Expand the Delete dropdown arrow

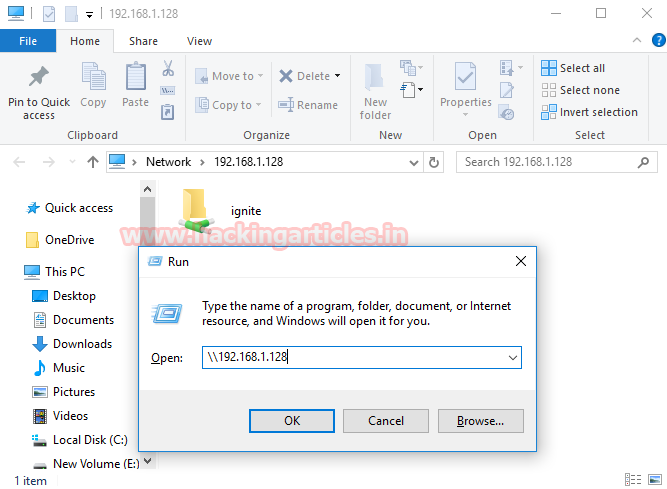[x=337, y=76]
